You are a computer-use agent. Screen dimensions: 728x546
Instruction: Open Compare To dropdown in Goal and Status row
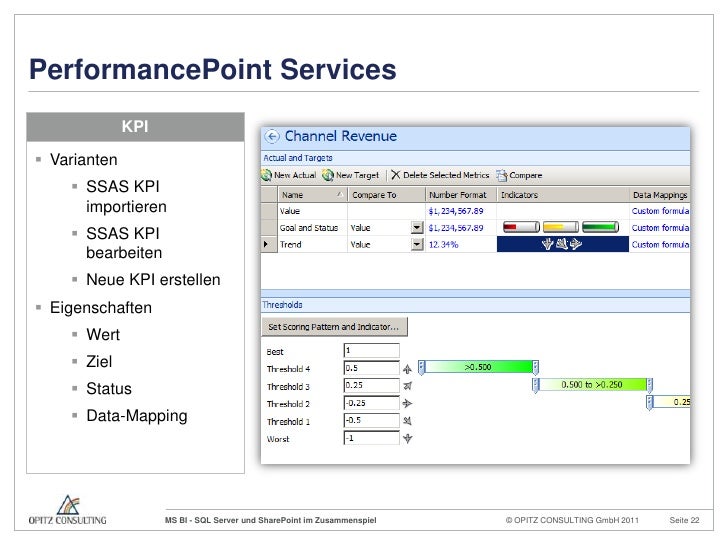coord(417,228)
